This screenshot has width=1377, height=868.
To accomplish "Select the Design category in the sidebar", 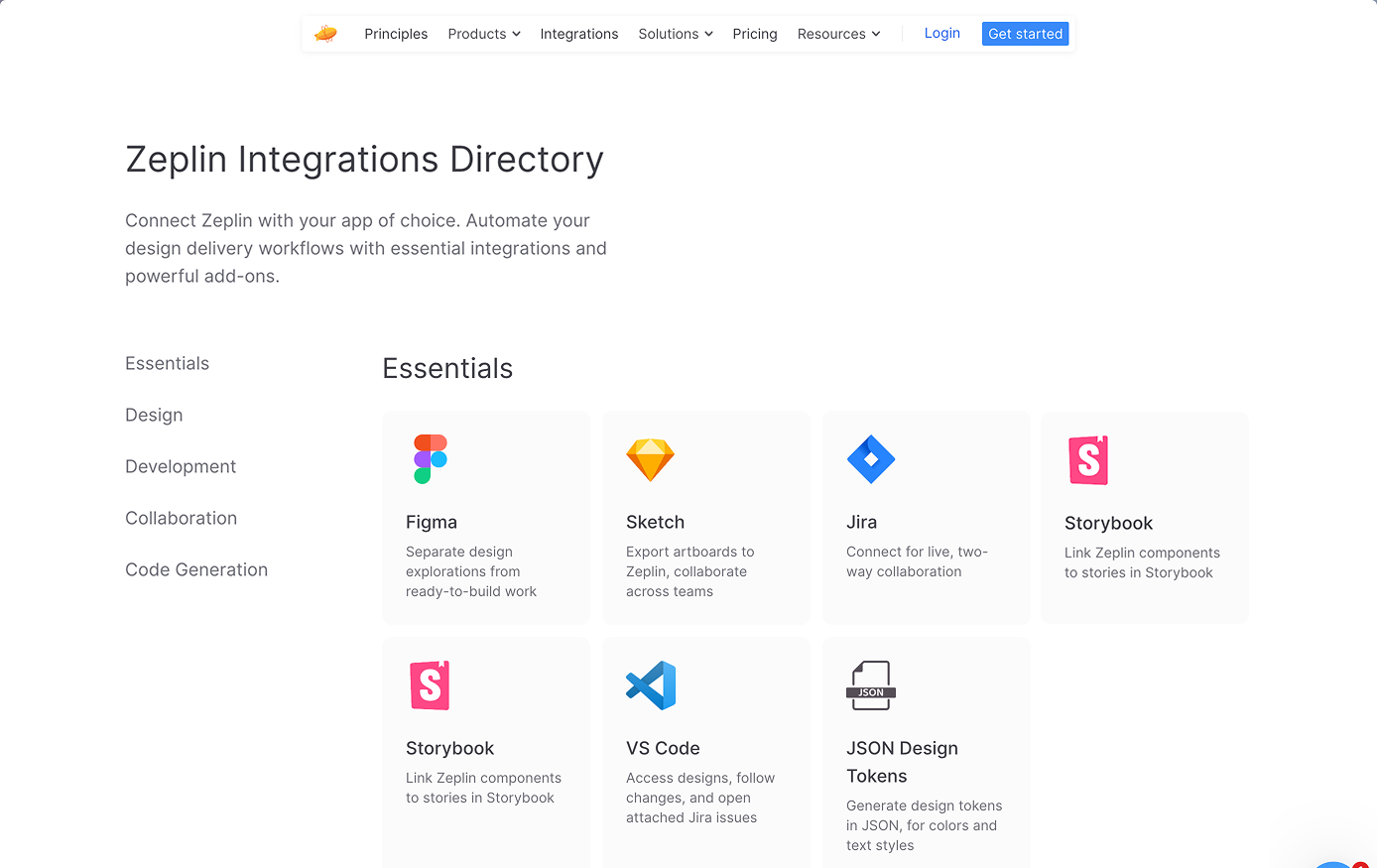I will coord(154,415).
